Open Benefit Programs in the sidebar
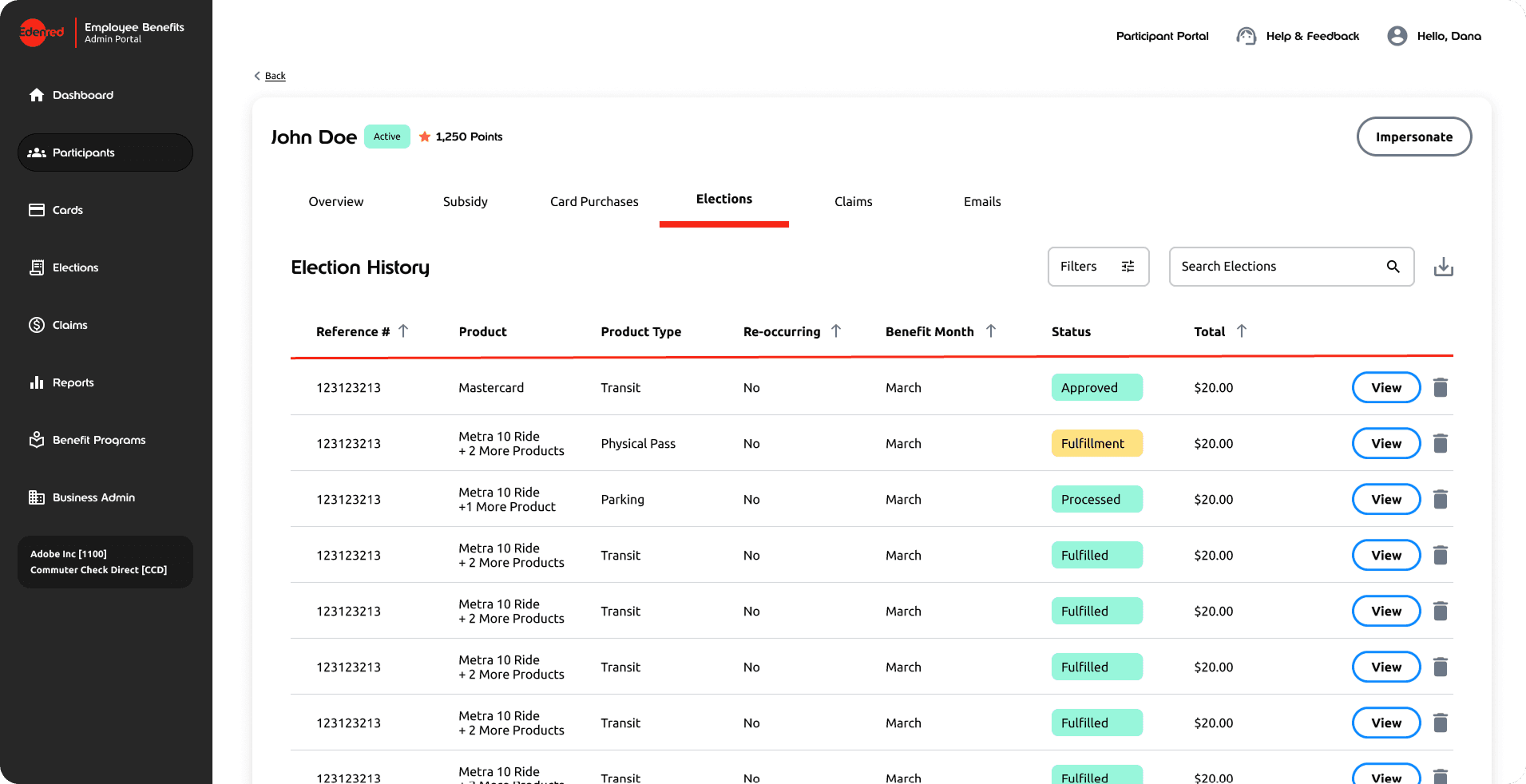 [x=87, y=440]
